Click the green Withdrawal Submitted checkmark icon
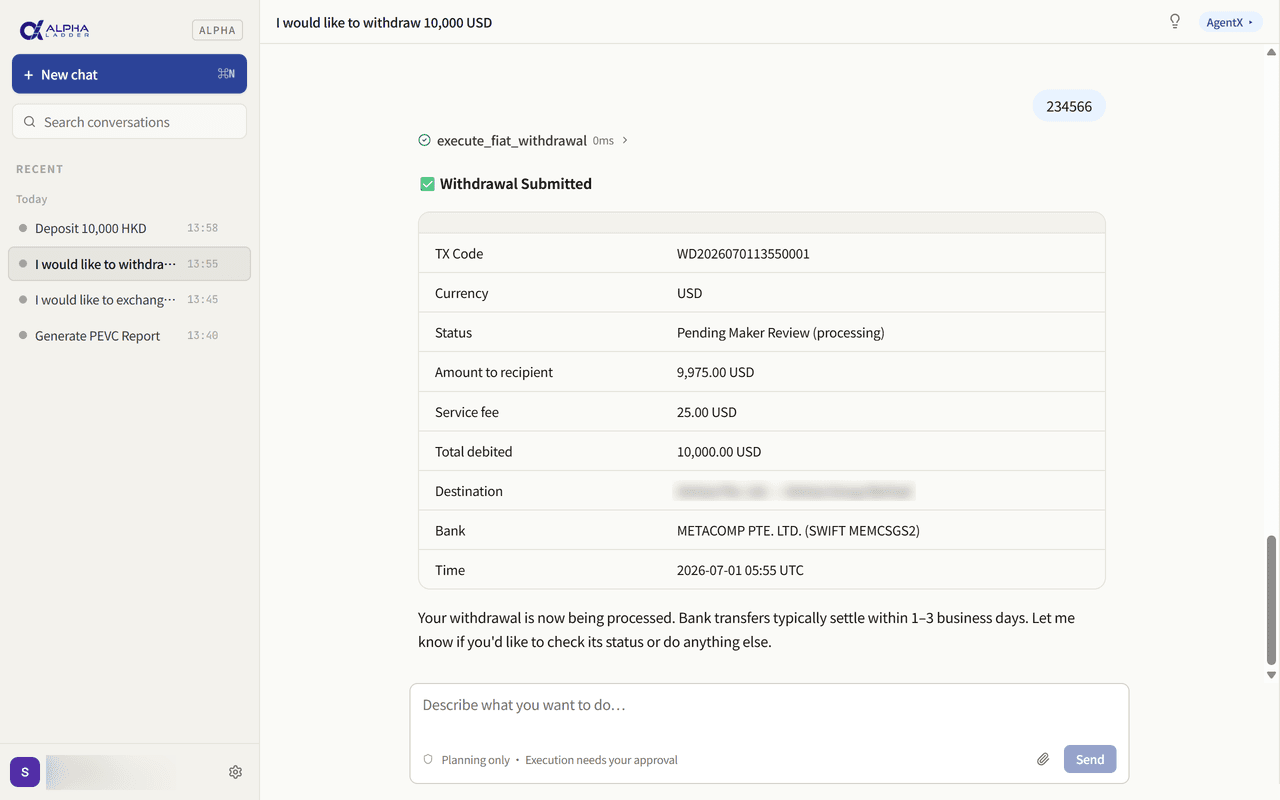 [x=427, y=184]
